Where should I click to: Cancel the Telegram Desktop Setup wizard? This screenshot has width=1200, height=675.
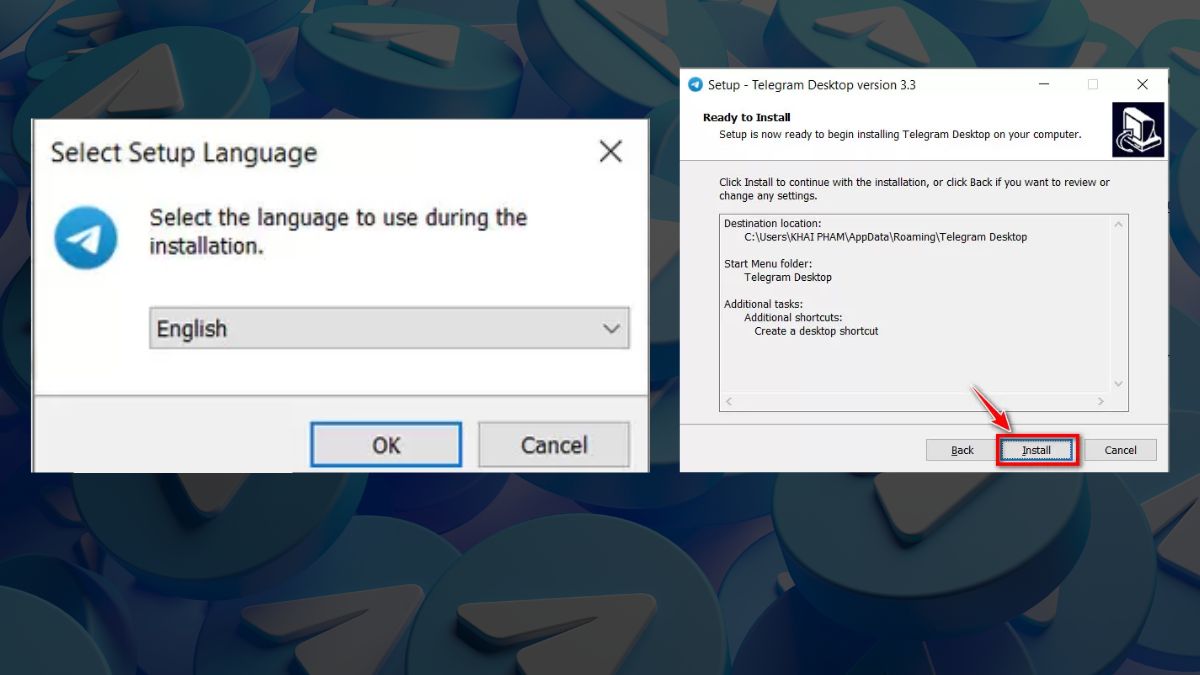point(1120,450)
